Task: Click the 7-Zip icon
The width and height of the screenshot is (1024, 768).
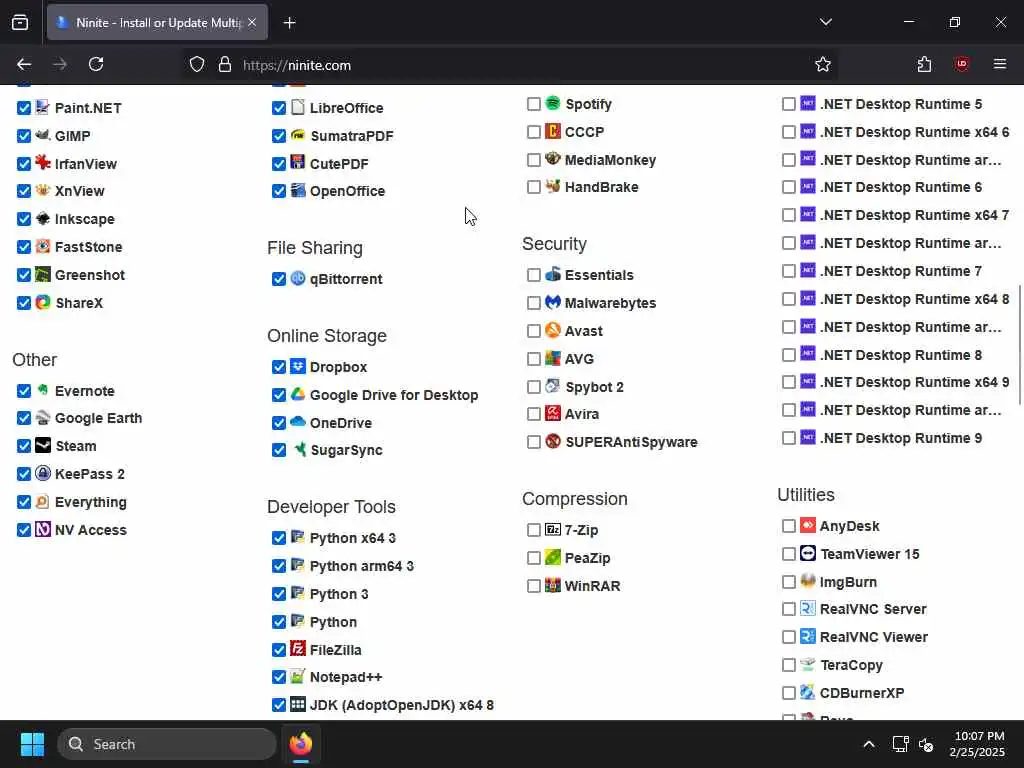Action: point(552,530)
